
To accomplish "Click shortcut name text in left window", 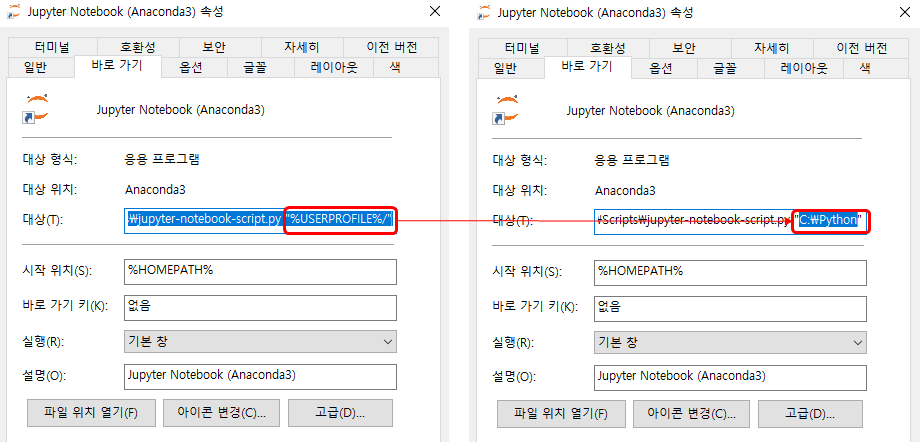I will tap(180, 110).
